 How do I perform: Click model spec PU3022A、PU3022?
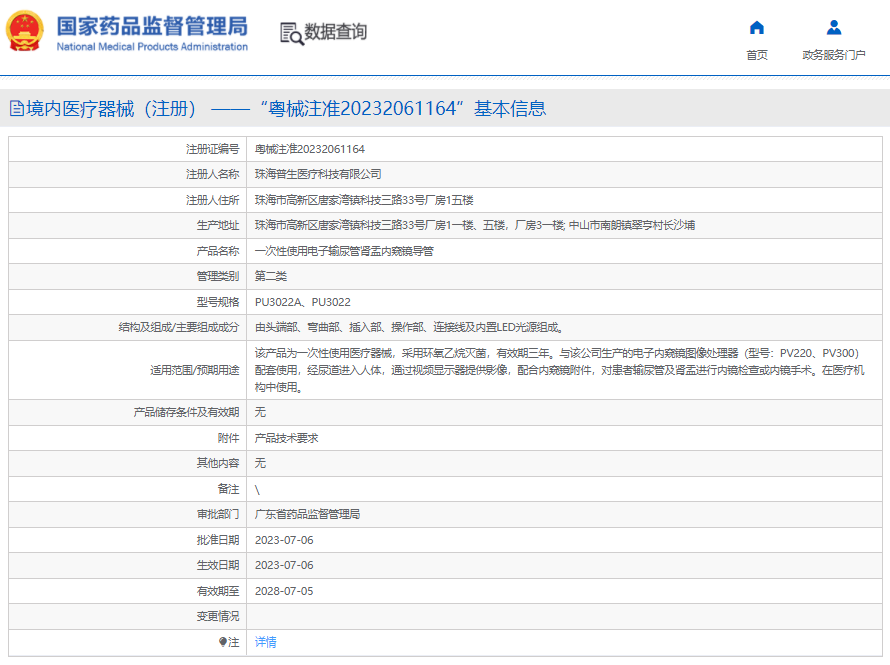[303, 302]
